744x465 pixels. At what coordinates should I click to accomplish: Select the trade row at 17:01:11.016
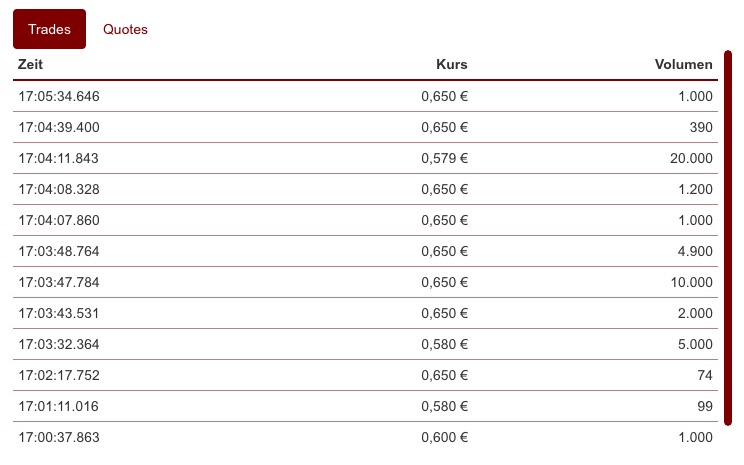tap(365, 406)
